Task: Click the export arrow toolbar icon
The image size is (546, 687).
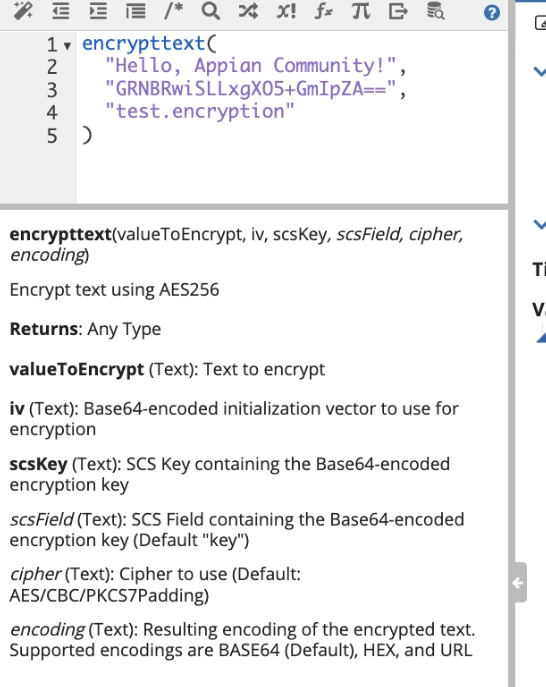Action: pyautogui.click(x=398, y=11)
